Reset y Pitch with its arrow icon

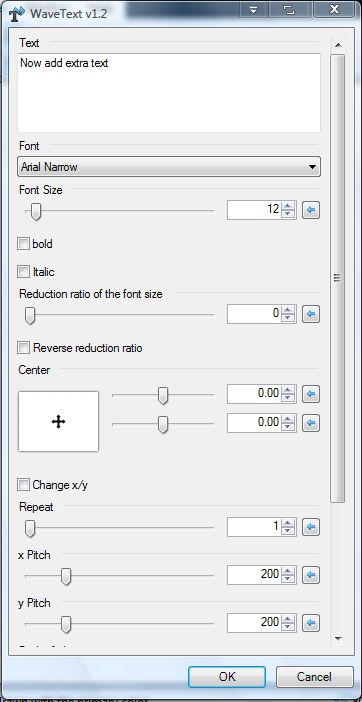tap(311, 623)
